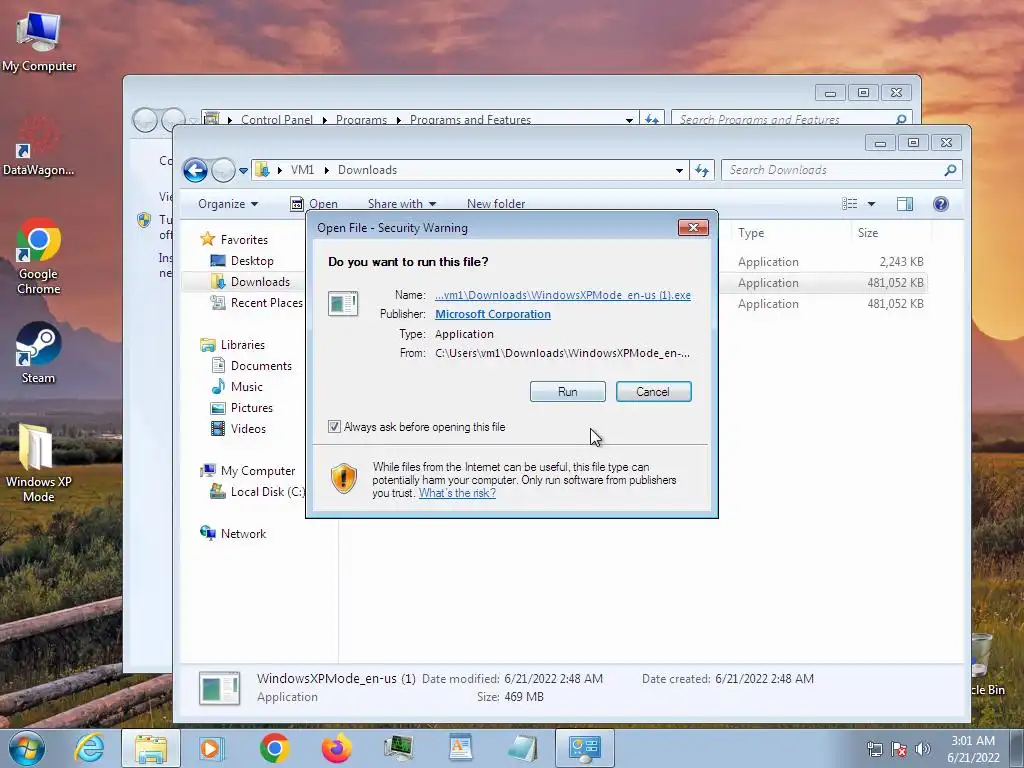Screen dimensions: 1024x768
Task: Change view icon in Downloads toolbar
Action: pos(850,204)
